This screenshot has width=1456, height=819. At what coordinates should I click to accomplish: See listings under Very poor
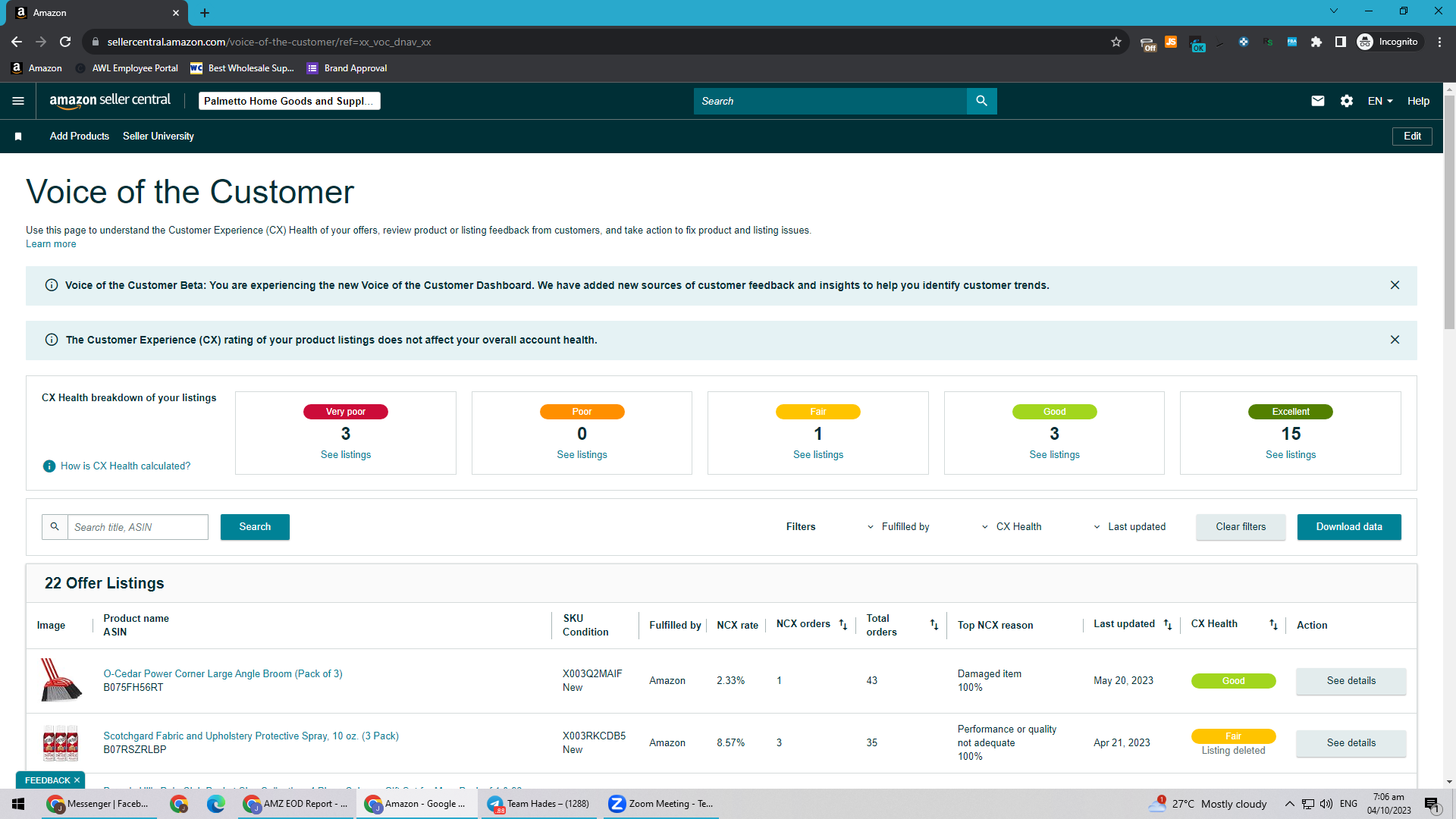point(346,455)
